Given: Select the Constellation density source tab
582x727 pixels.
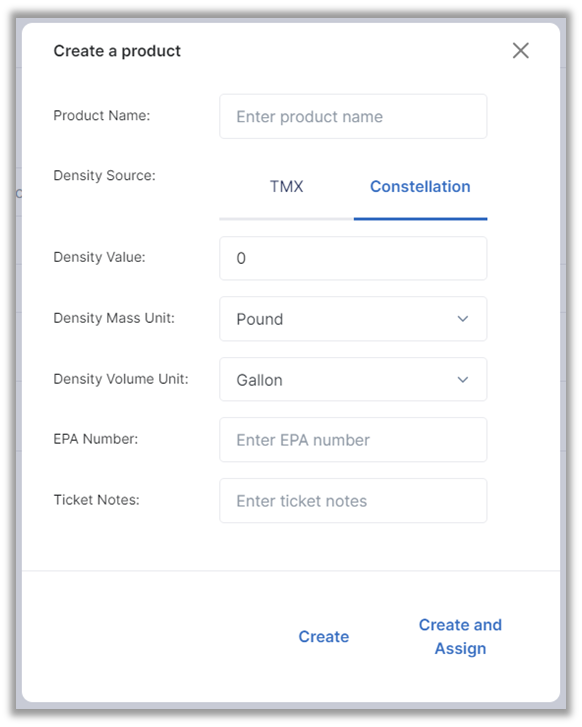Looking at the screenshot, I should 420,187.
